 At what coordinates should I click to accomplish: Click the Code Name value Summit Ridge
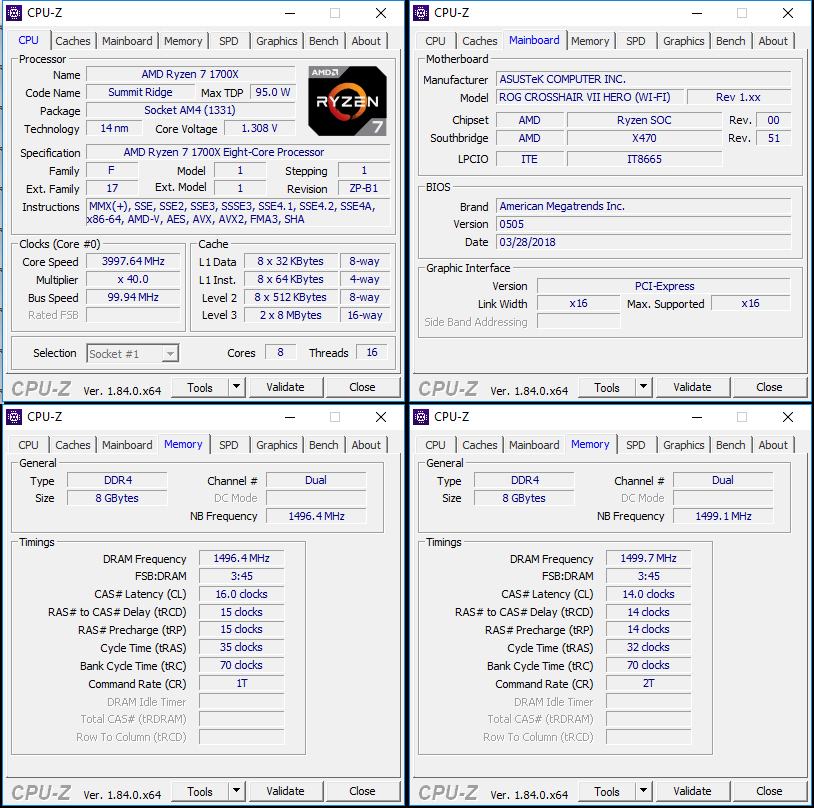(140, 92)
